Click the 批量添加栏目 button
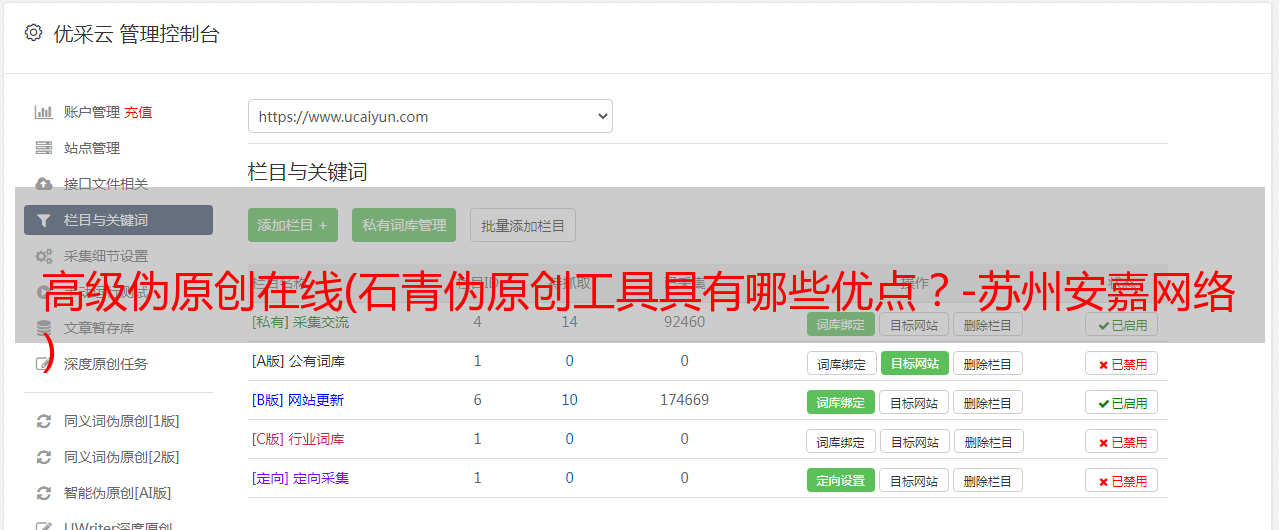The image size is (1279, 530). pos(523,225)
